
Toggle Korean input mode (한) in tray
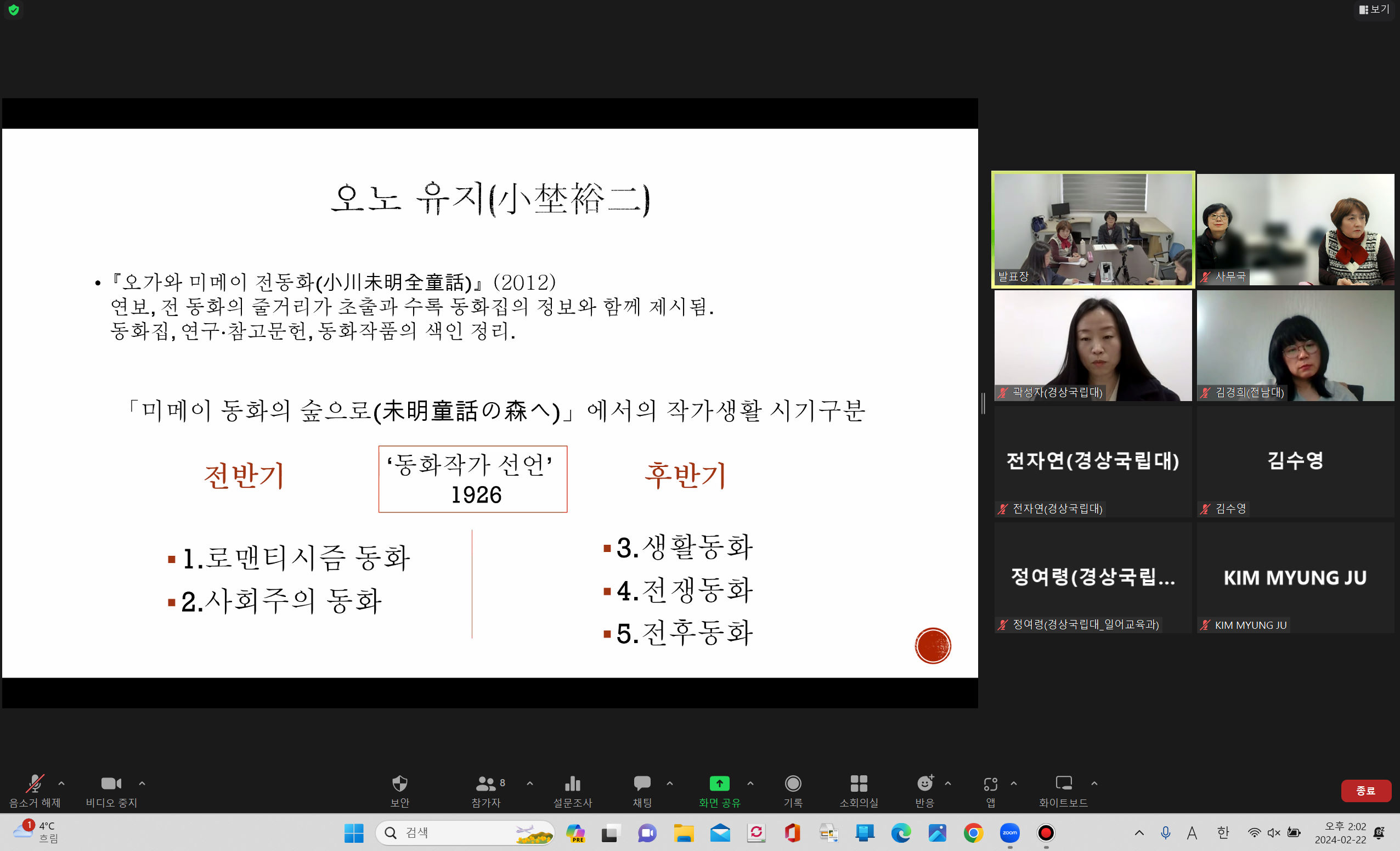click(x=1223, y=833)
